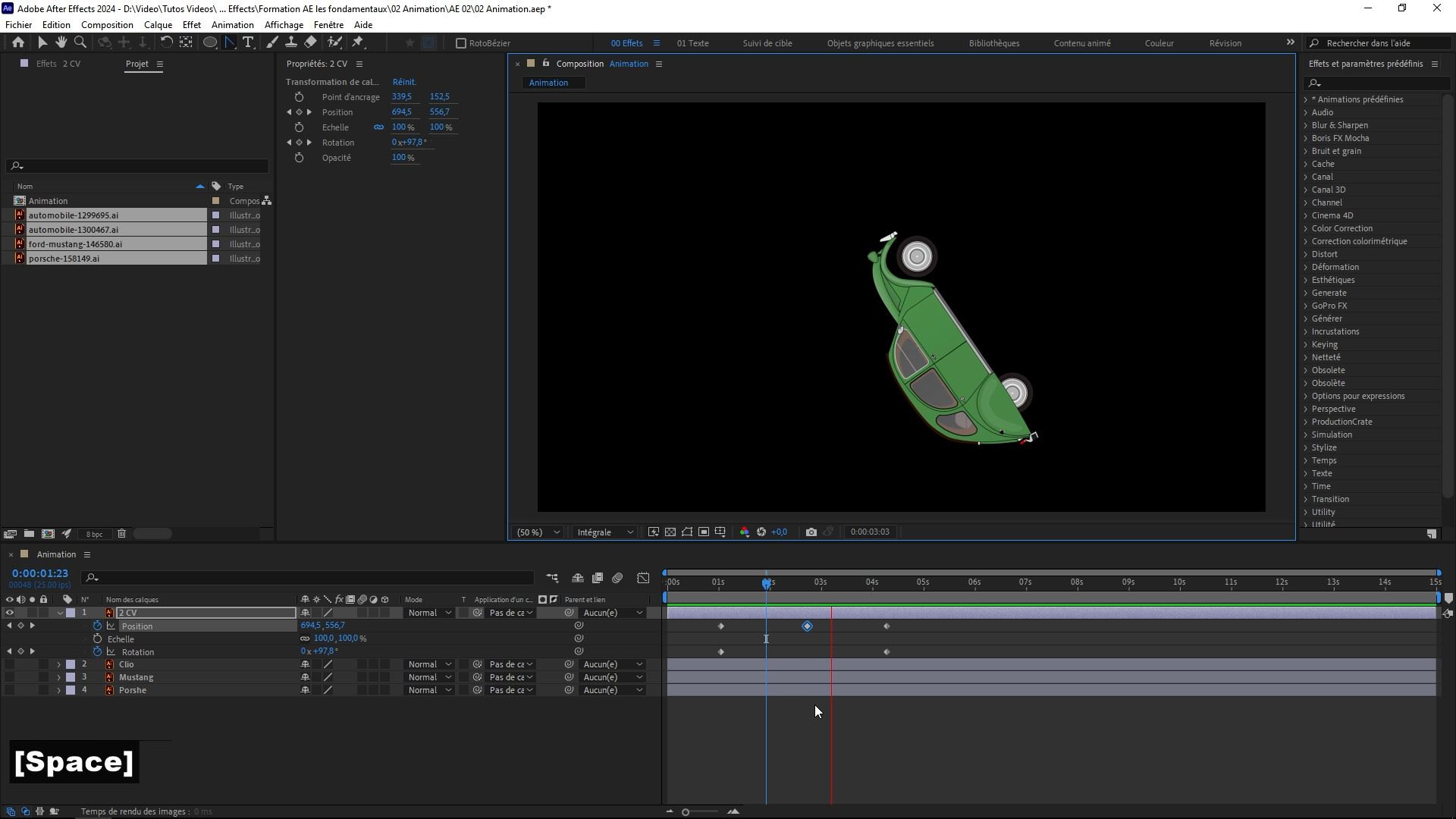
Task: Switch to the Couleur workspace
Action: [1159, 43]
